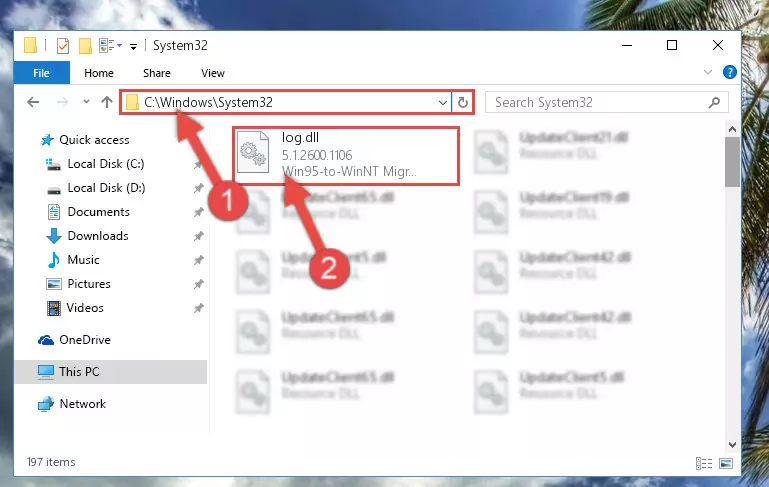Open Help via blue question mark icon
The height and width of the screenshot is (487, 769).
pyautogui.click(x=729, y=72)
